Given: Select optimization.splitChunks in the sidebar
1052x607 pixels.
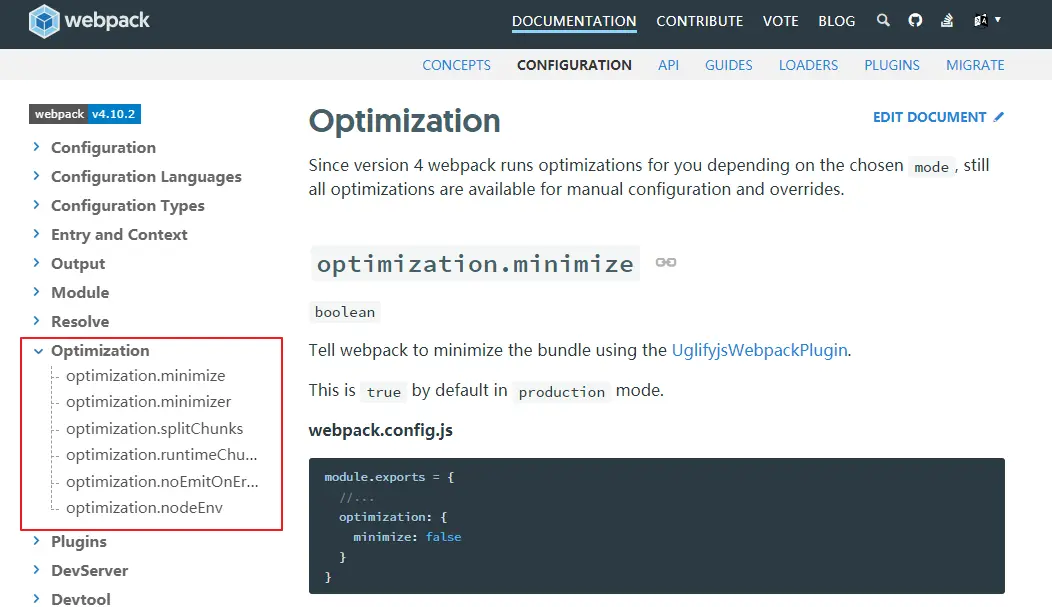Looking at the screenshot, I should [155, 428].
